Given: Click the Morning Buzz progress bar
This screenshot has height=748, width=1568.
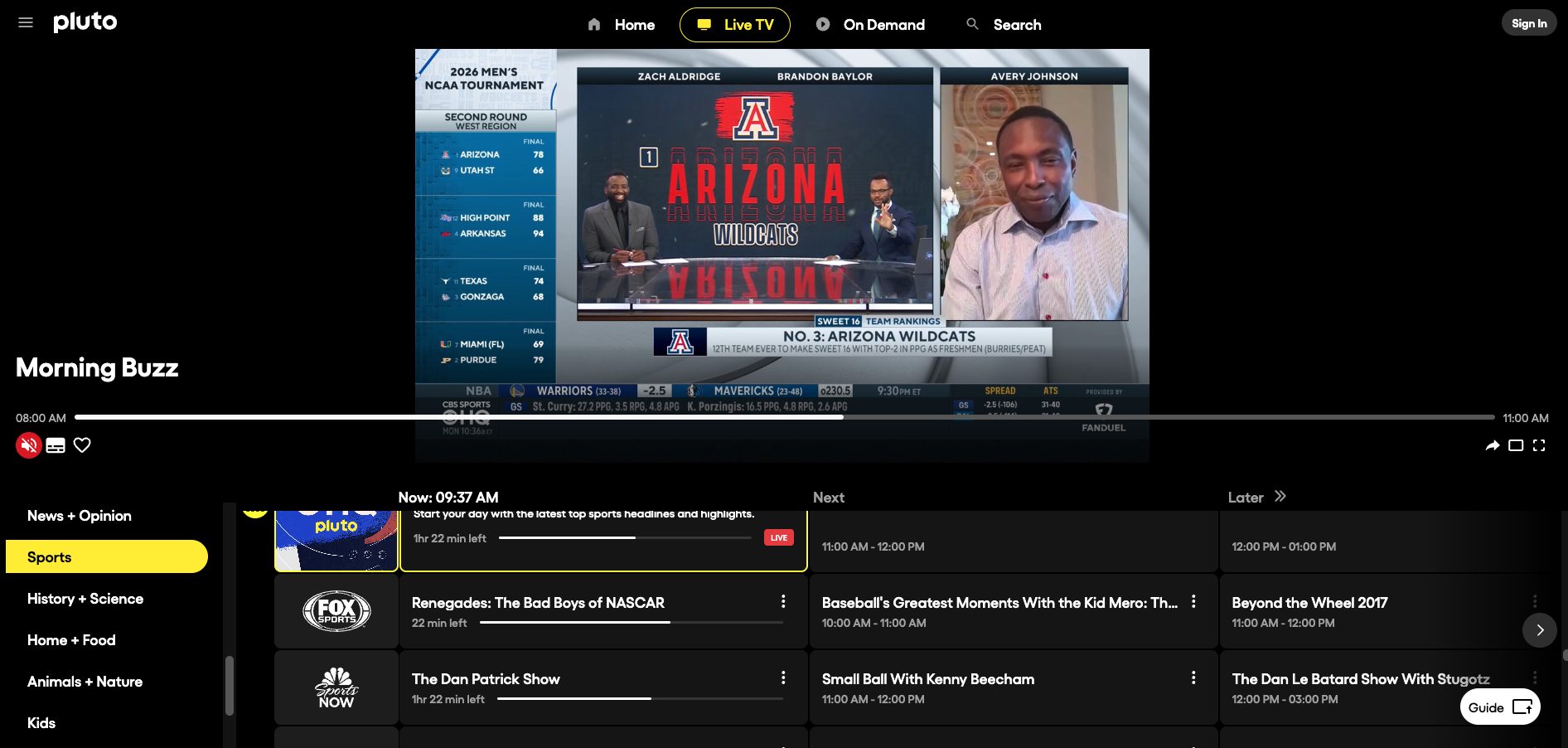Looking at the screenshot, I should [784, 417].
